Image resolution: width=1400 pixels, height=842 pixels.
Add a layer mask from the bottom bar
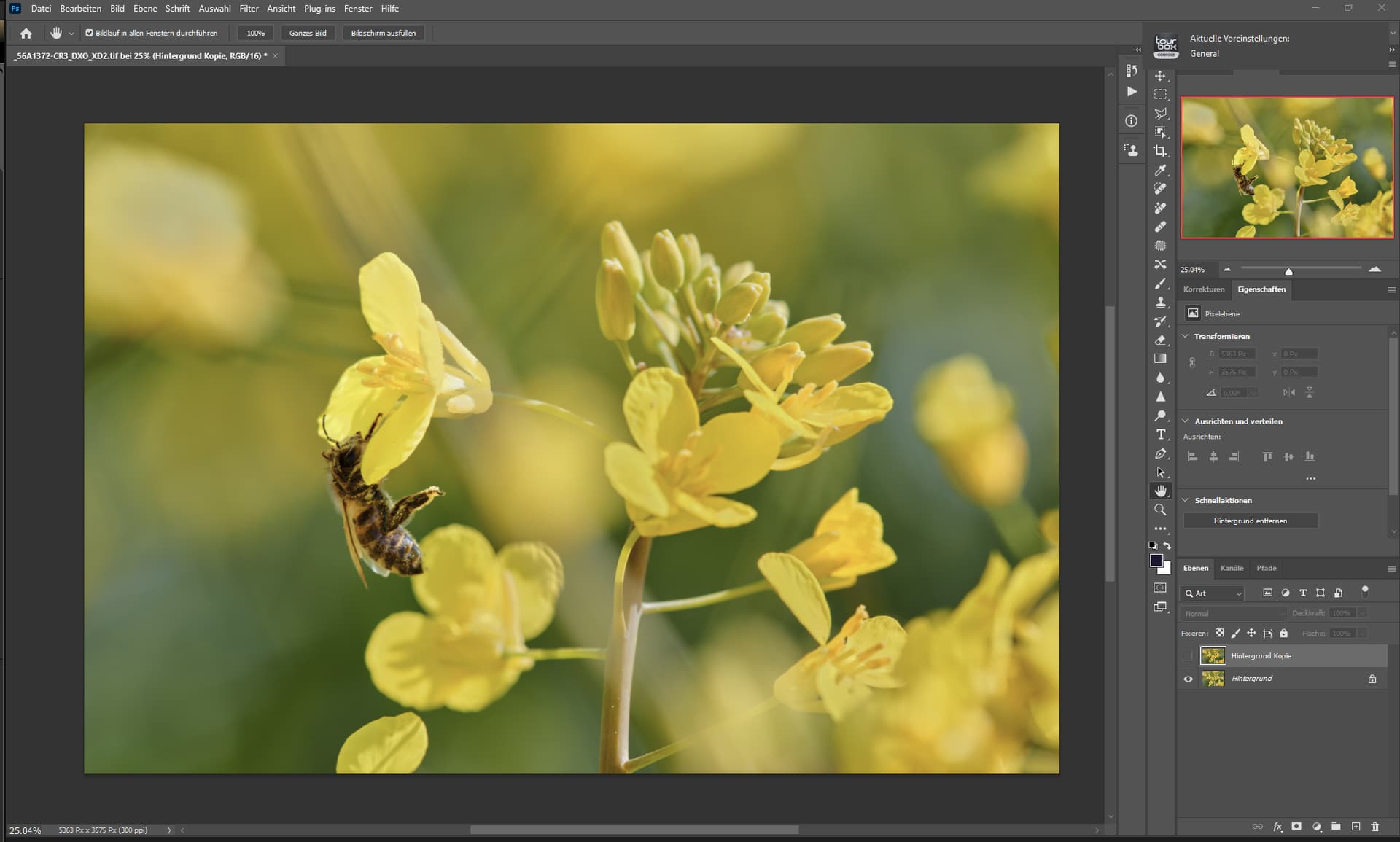pos(1296,827)
